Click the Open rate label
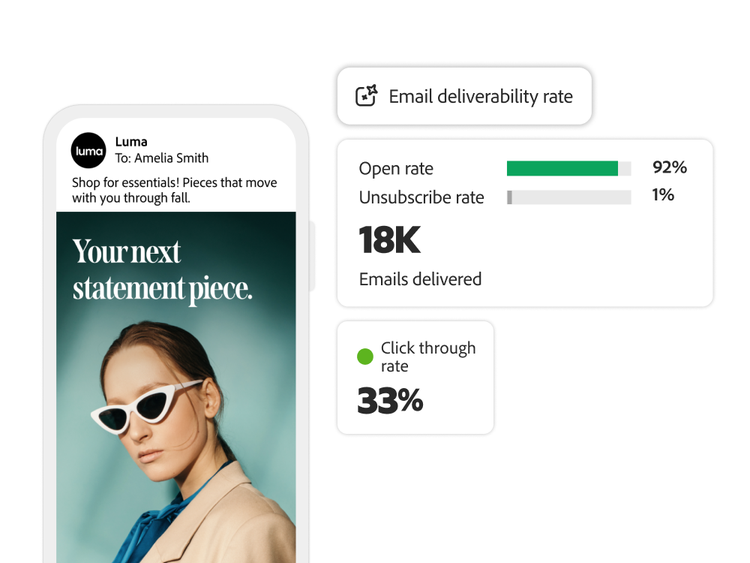The height and width of the screenshot is (563, 750). point(396,169)
